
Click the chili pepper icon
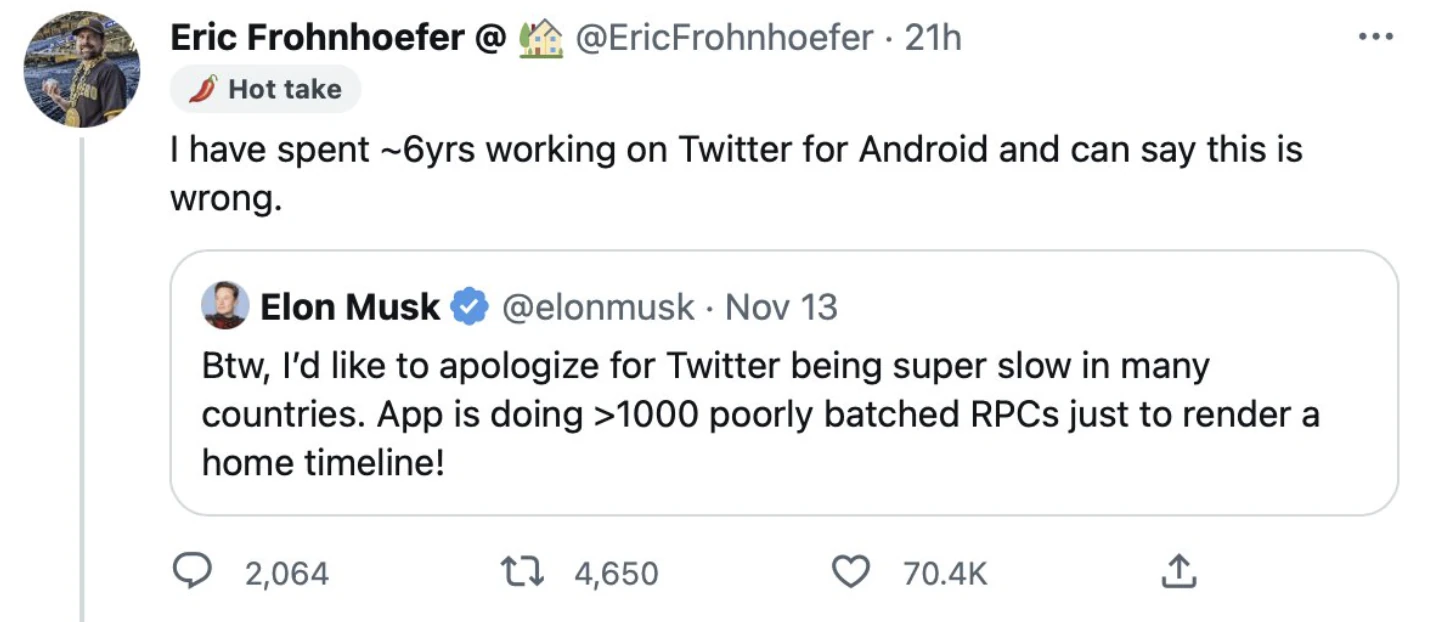[x=203, y=89]
